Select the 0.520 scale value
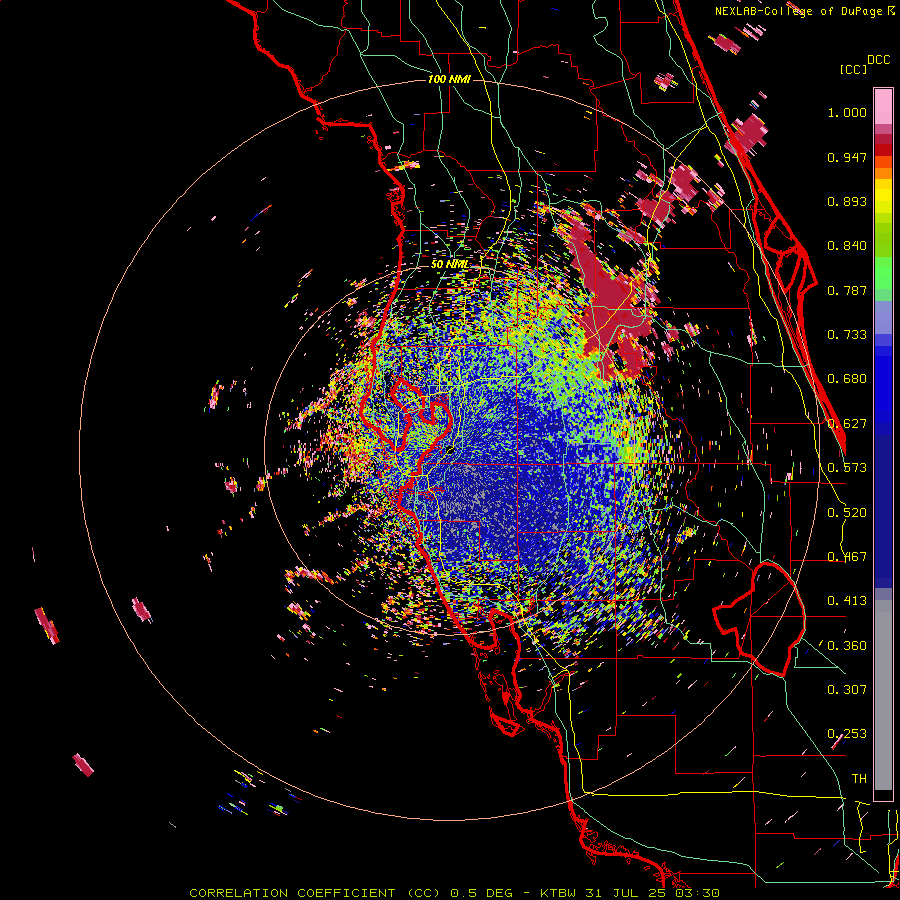Viewport: 900px width, 900px height. (x=847, y=513)
